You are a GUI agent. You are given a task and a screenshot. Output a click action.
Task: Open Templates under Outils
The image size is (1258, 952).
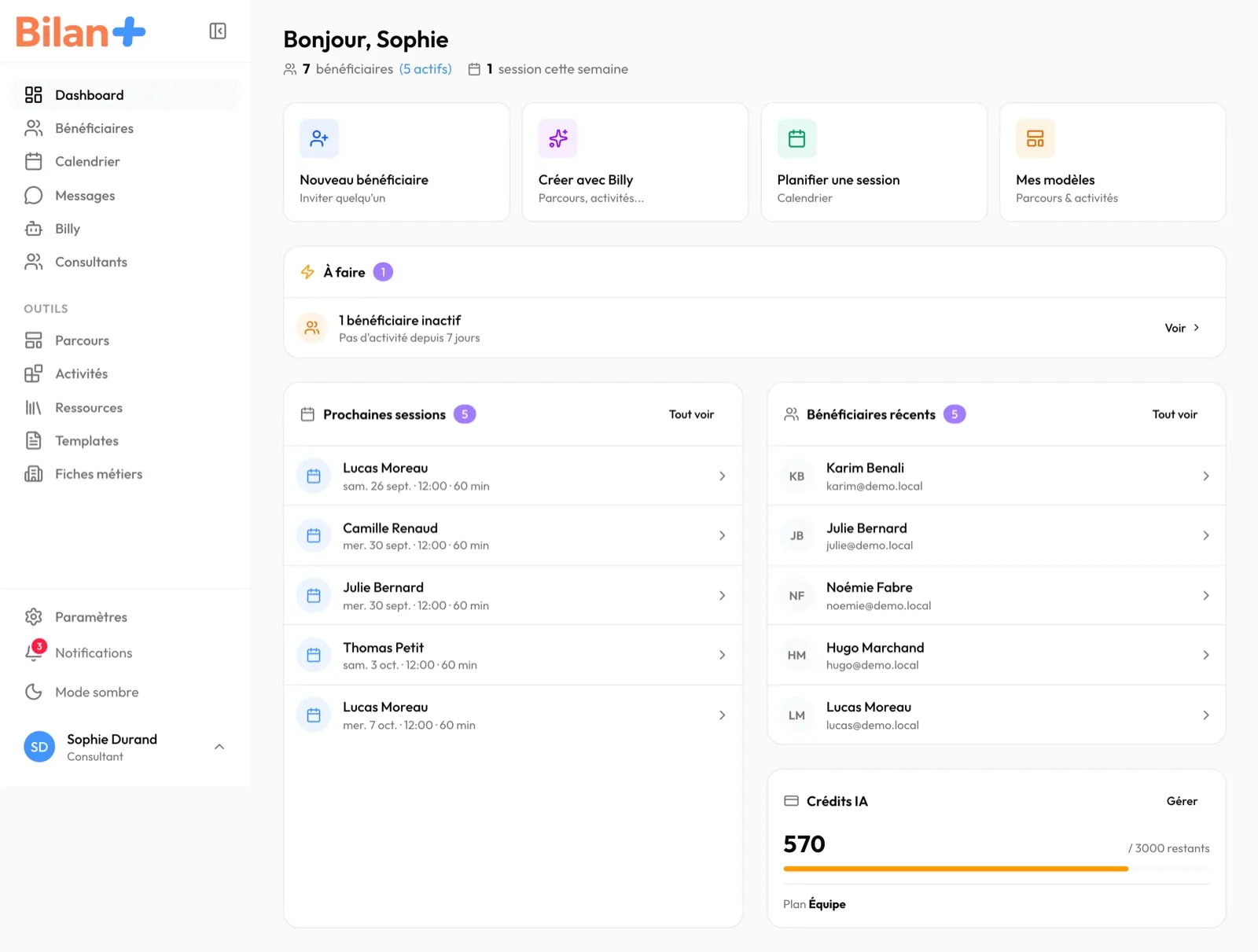(x=126, y=441)
